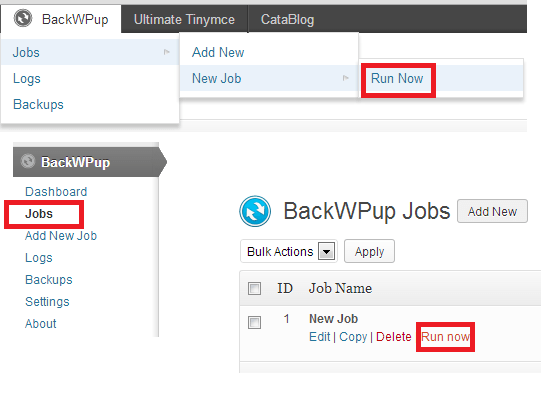The height and width of the screenshot is (394, 541).
Task: Open Jobs in the BackWPup sidebar
Action: coord(39,214)
